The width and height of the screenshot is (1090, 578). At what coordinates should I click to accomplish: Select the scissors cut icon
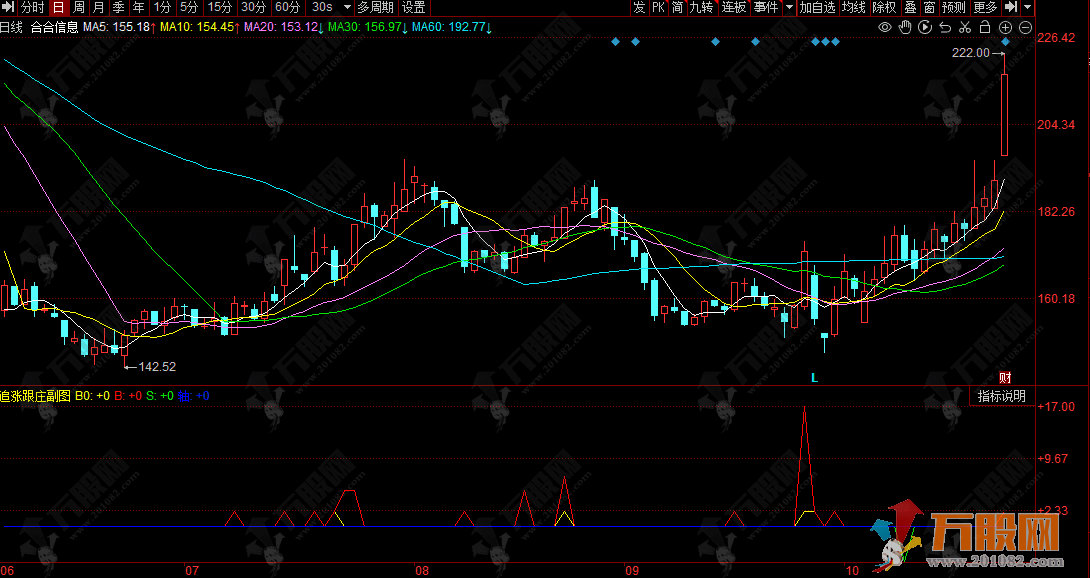click(x=965, y=27)
